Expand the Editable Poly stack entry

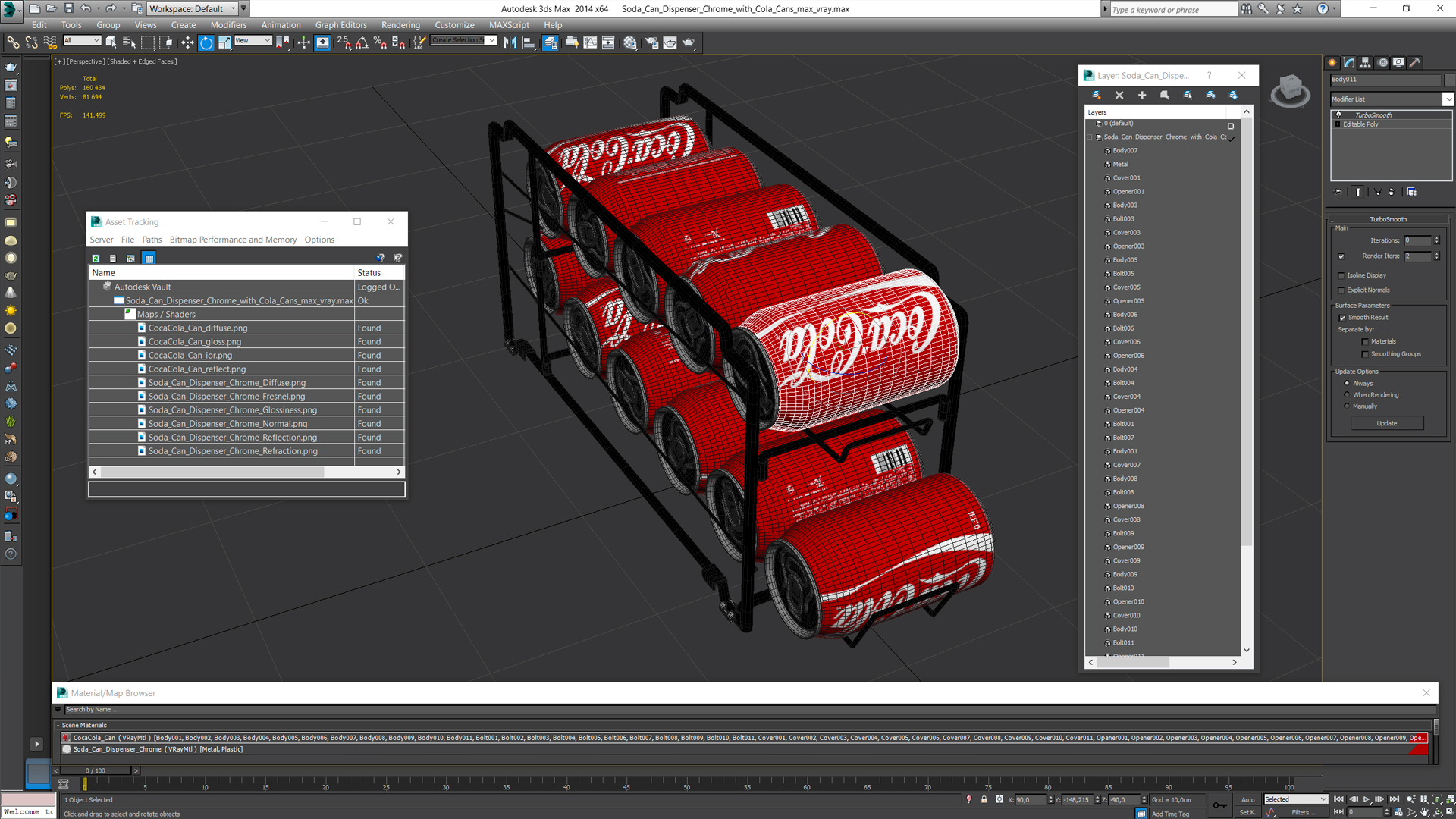pyautogui.click(x=1338, y=124)
